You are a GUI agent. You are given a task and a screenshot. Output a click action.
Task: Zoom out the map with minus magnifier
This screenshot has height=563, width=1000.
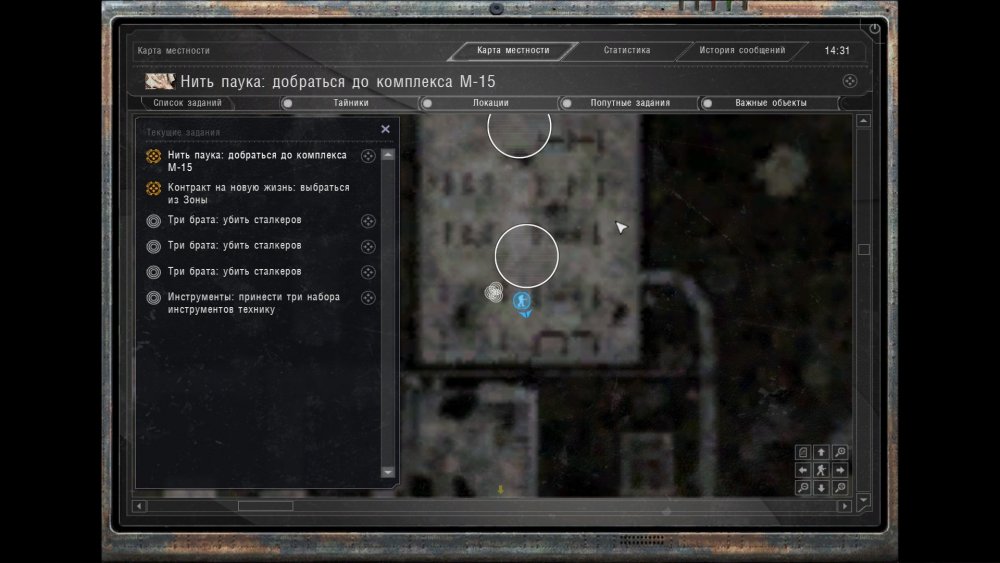click(803, 488)
